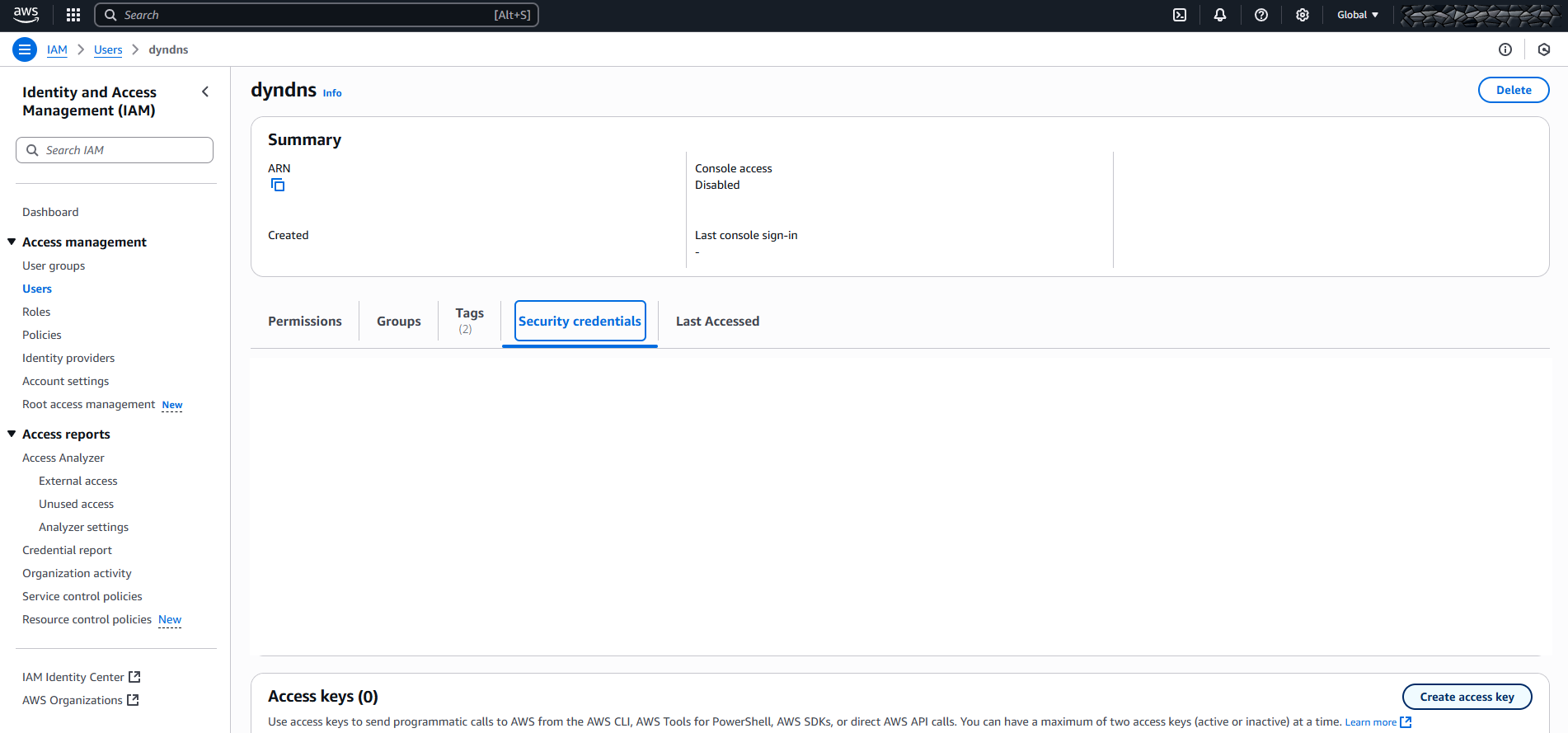This screenshot has height=733, width=1568.
Task: Open Roles in the side navigation
Action: pyautogui.click(x=36, y=312)
